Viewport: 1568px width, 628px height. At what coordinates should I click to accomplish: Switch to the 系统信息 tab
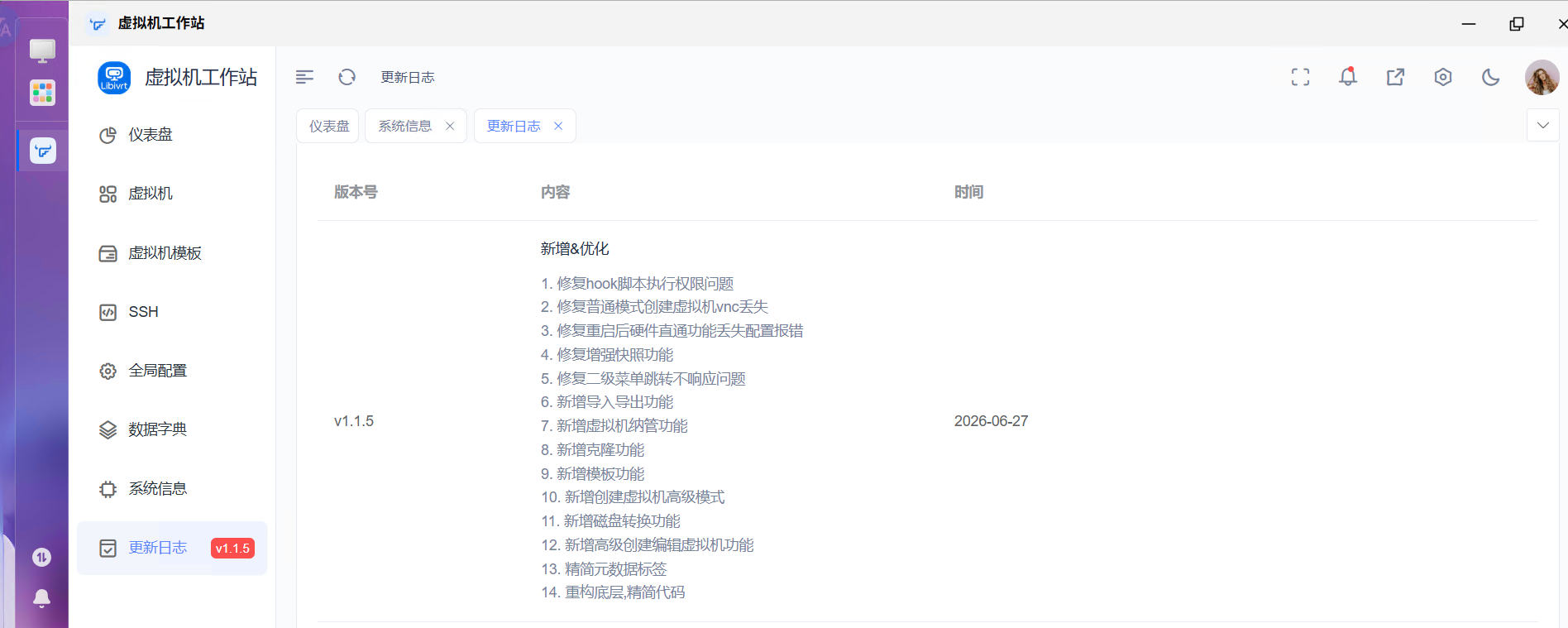(x=405, y=126)
